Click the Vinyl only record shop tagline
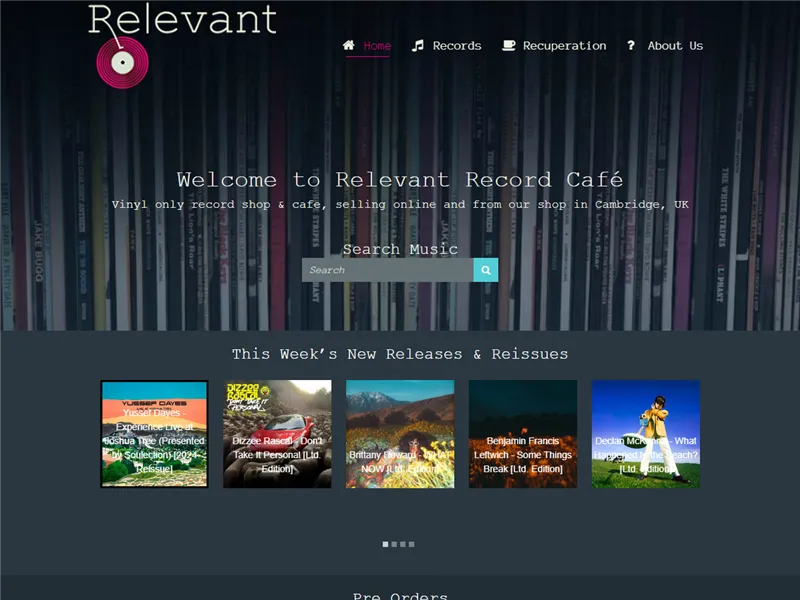800x600 pixels. click(x=400, y=205)
